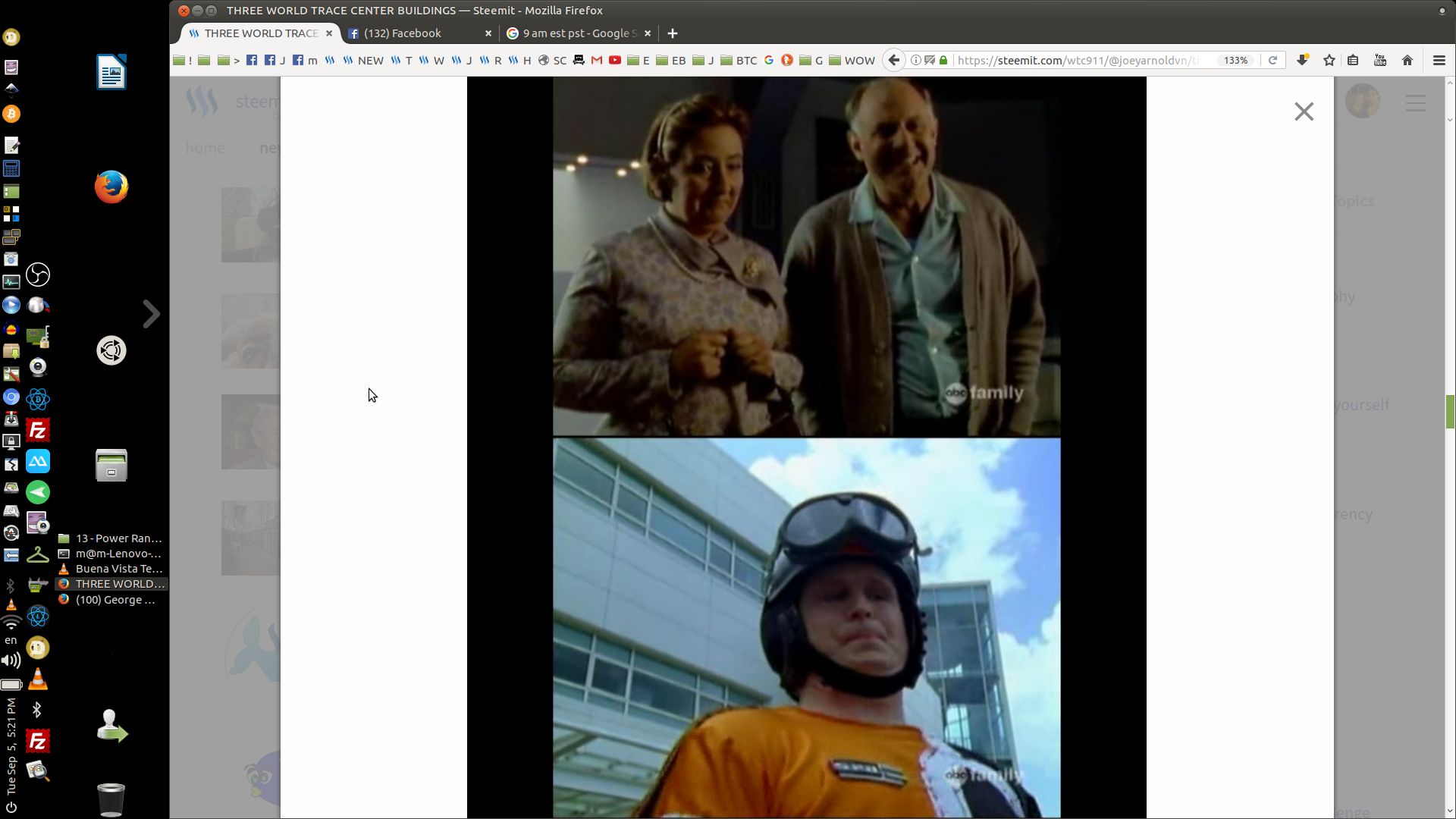The image size is (1456, 819).
Task: Open the SC bookmark with globe icon
Action: [552, 61]
